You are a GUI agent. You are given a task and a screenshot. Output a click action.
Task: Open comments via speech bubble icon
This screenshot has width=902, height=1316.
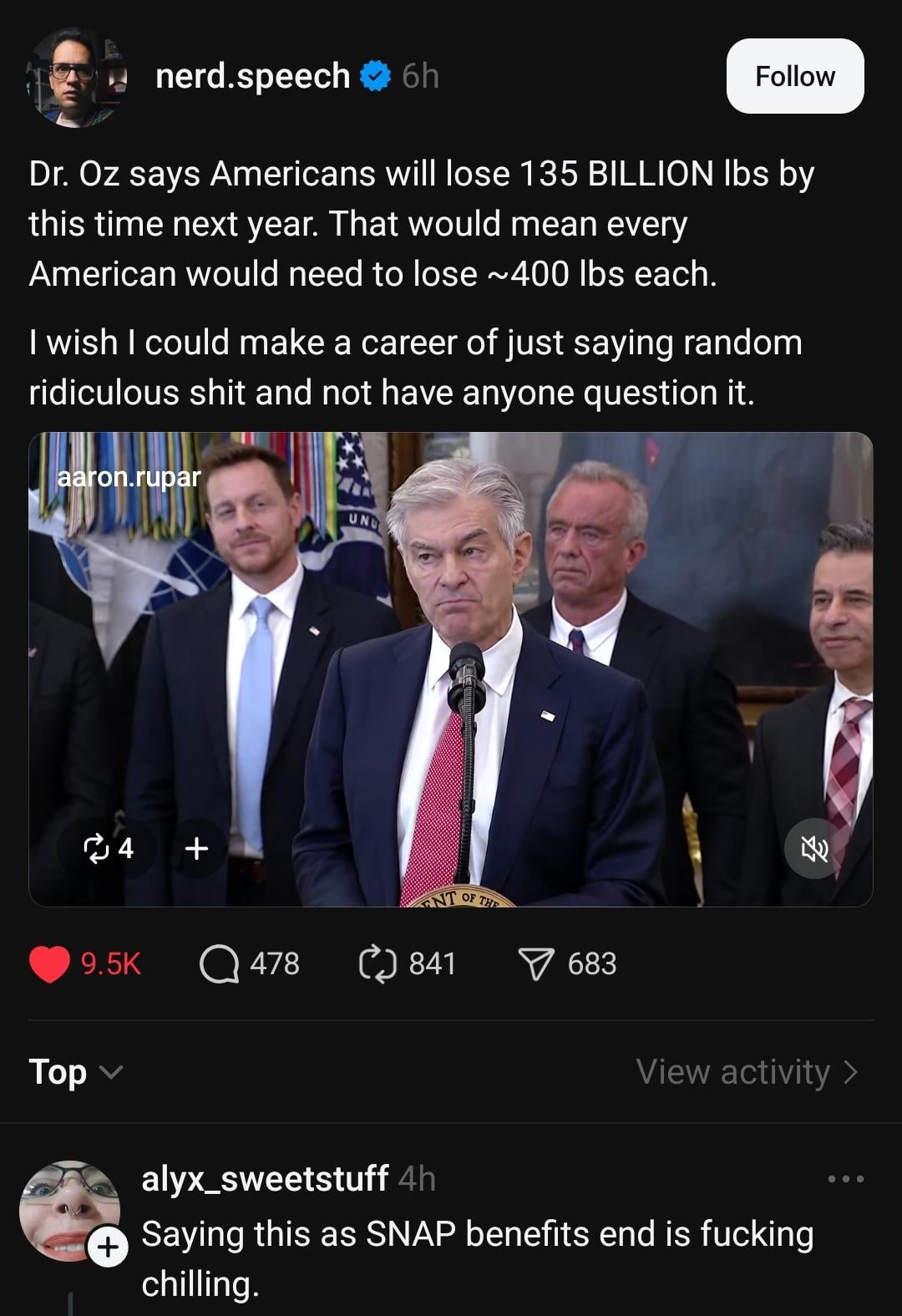tap(219, 964)
